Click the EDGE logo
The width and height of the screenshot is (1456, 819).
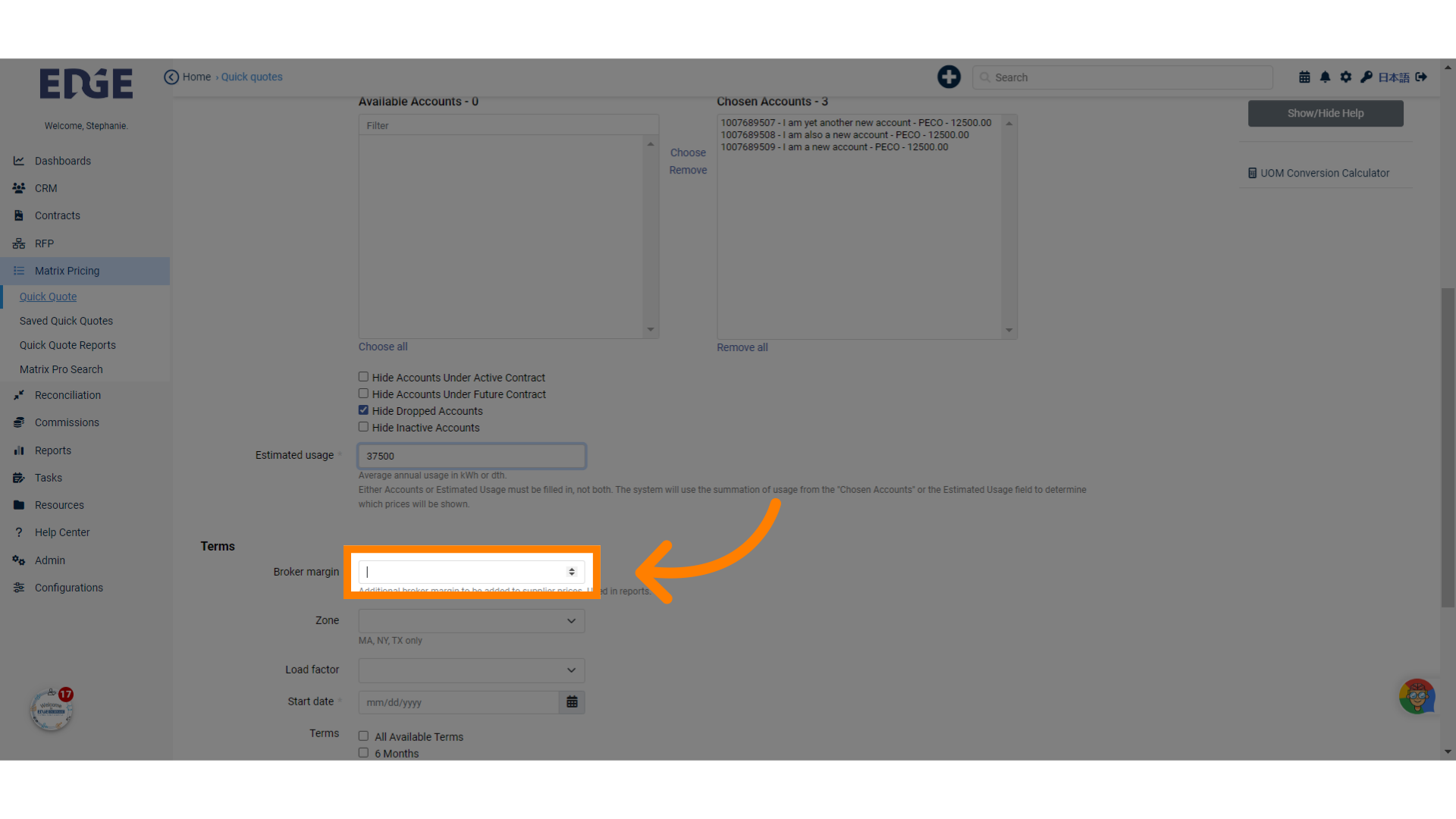(x=86, y=83)
